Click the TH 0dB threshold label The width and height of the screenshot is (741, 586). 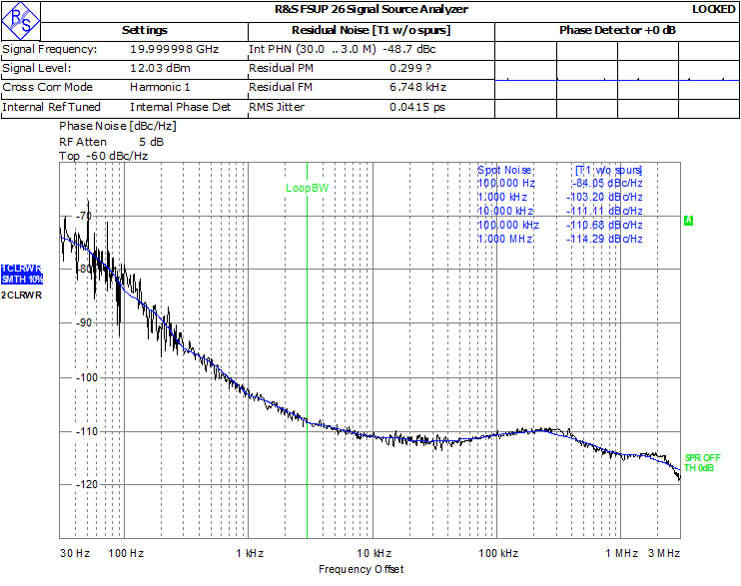click(x=699, y=468)
